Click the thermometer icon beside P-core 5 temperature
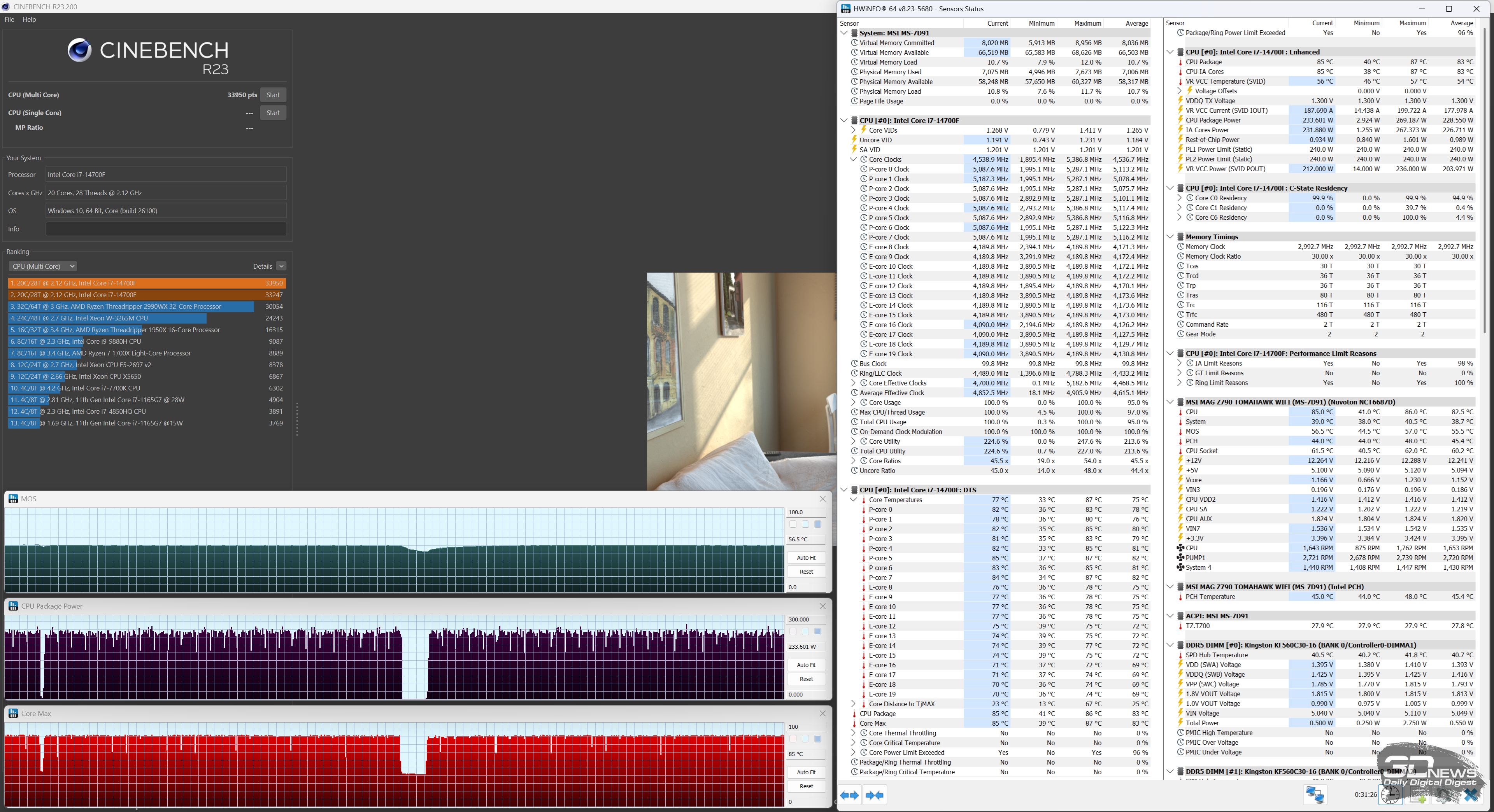 [864, 558]
